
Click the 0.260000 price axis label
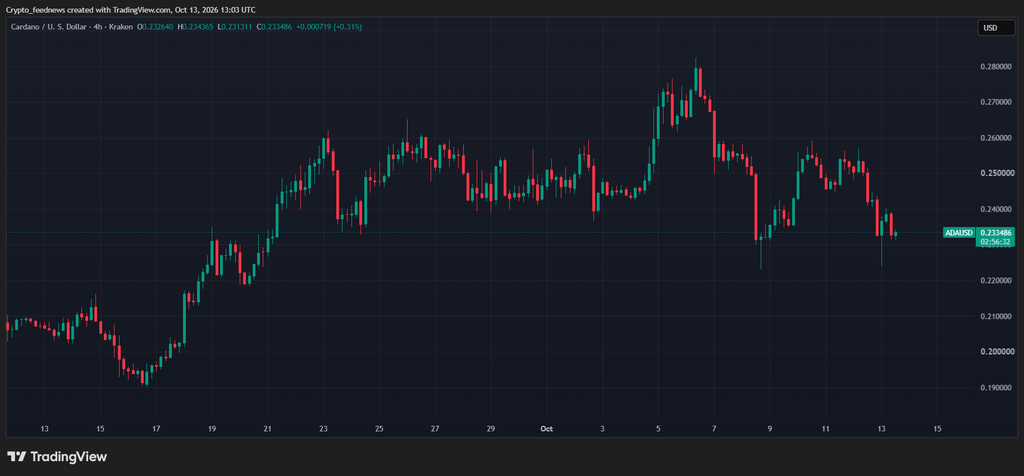(x=995, y=138)
